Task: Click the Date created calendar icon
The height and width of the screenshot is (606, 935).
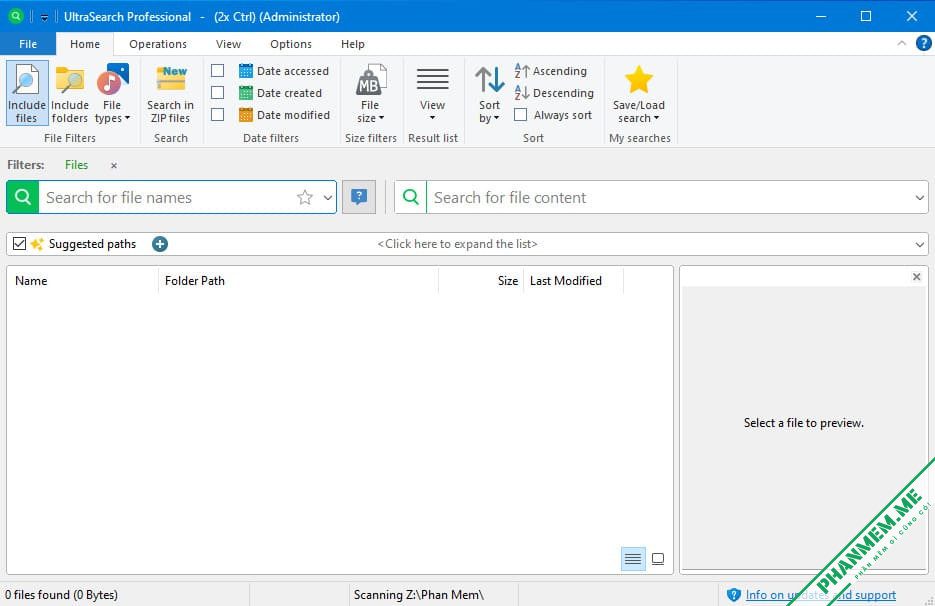Action: click(x=246, y=93)
